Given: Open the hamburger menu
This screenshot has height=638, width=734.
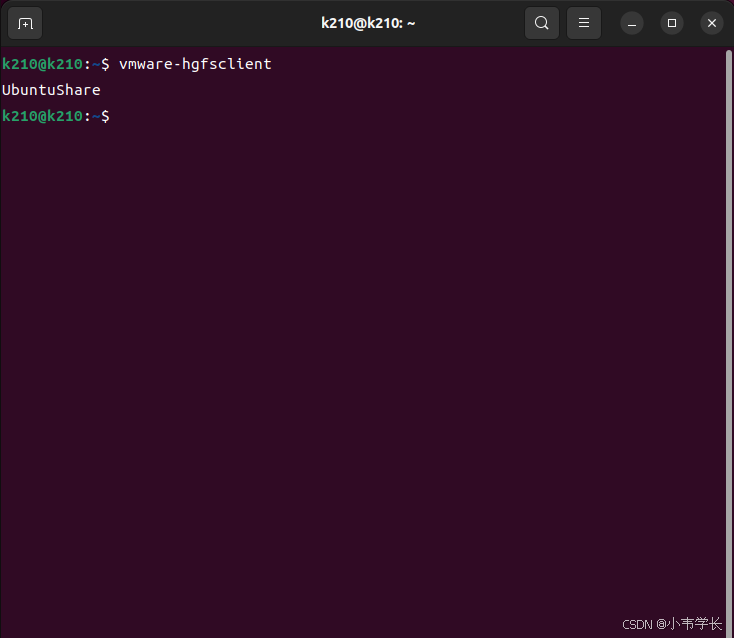Looking at the screenshot, I should (584, 23).
